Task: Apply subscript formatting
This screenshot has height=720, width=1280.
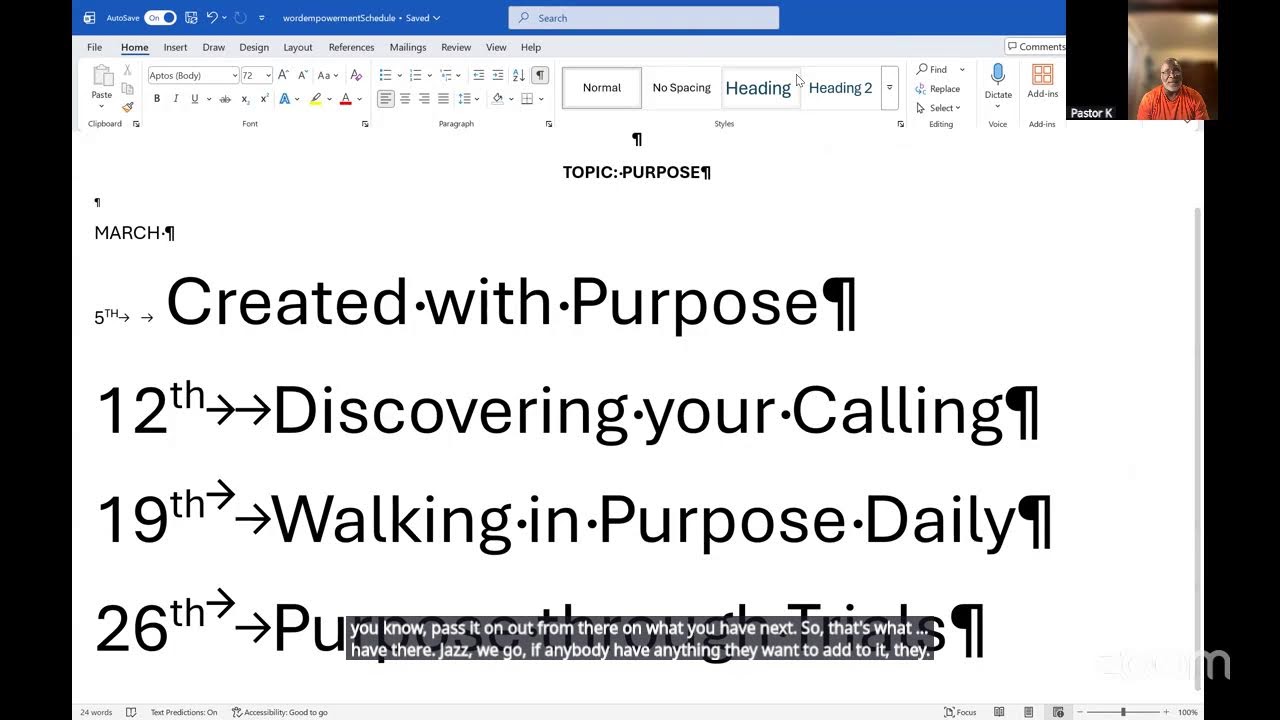Action: (x=246, y=99)
